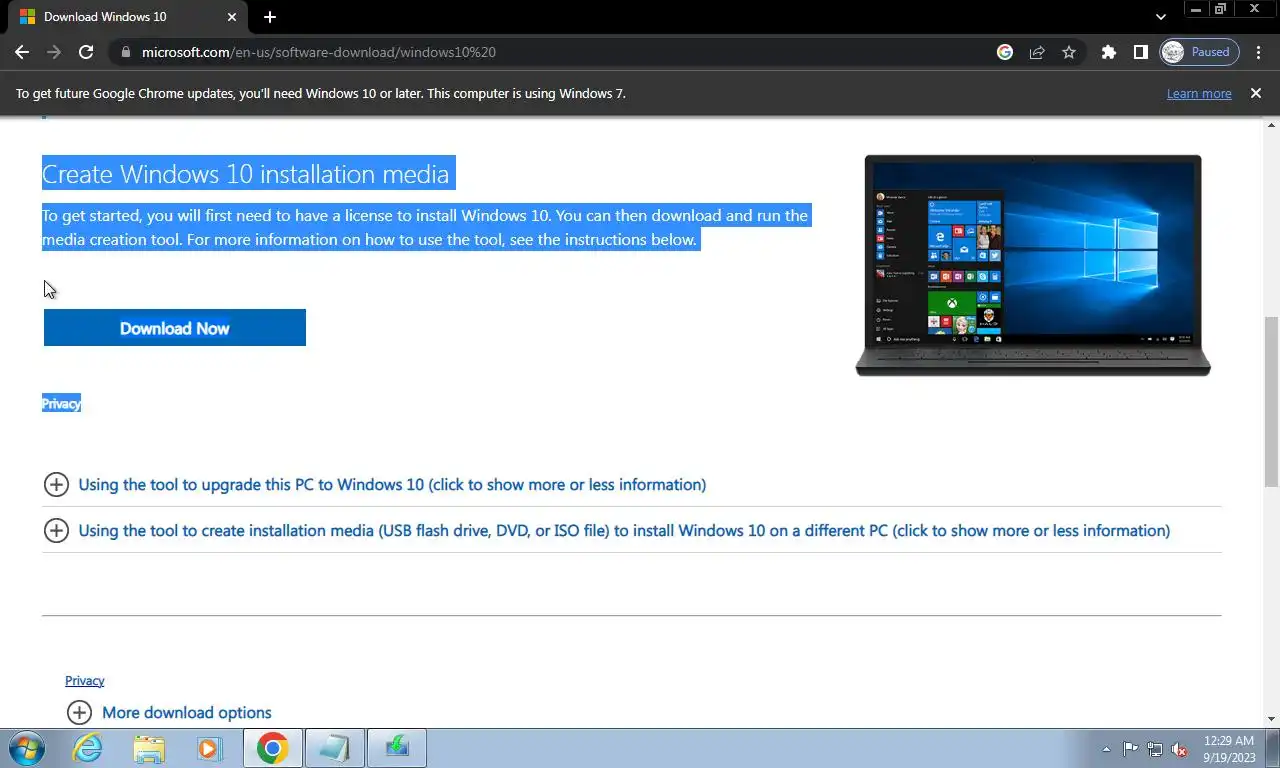Show hidden tray icons arrow
1280x768 pixels.
point(1106,749)
